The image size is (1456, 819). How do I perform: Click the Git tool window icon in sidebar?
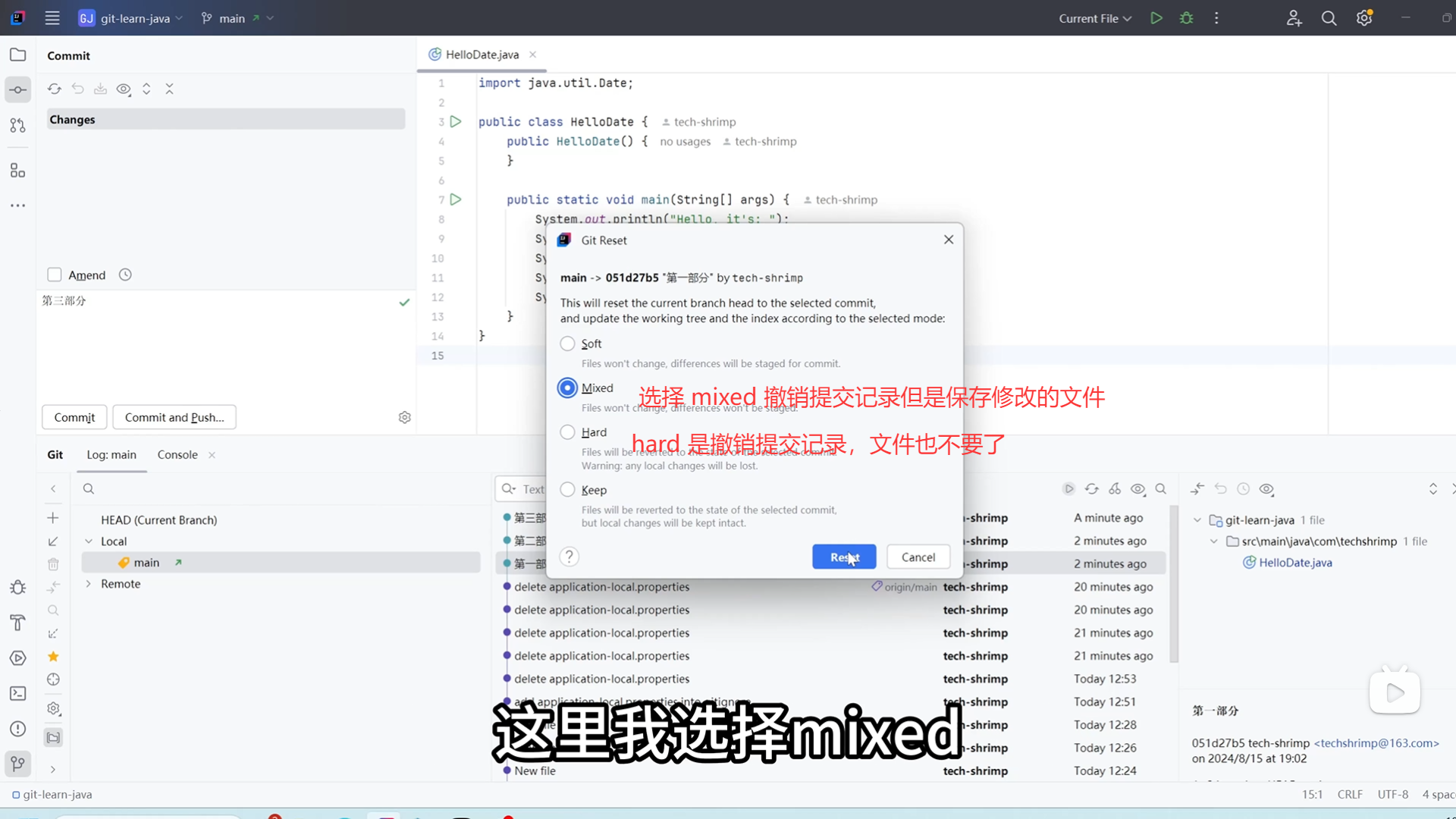pyautogui.click(x=17, y=764)
